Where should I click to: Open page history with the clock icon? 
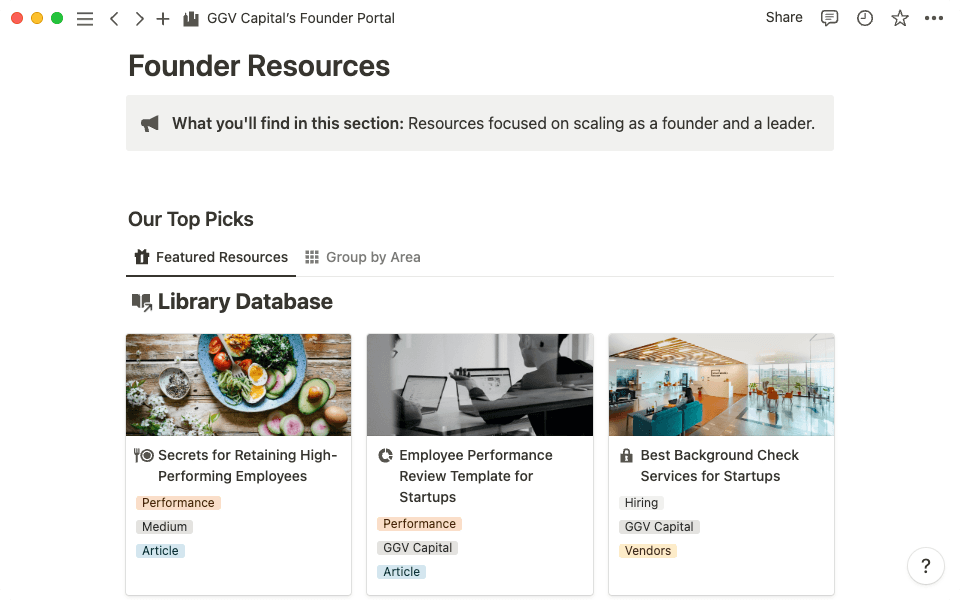(864, 18)
